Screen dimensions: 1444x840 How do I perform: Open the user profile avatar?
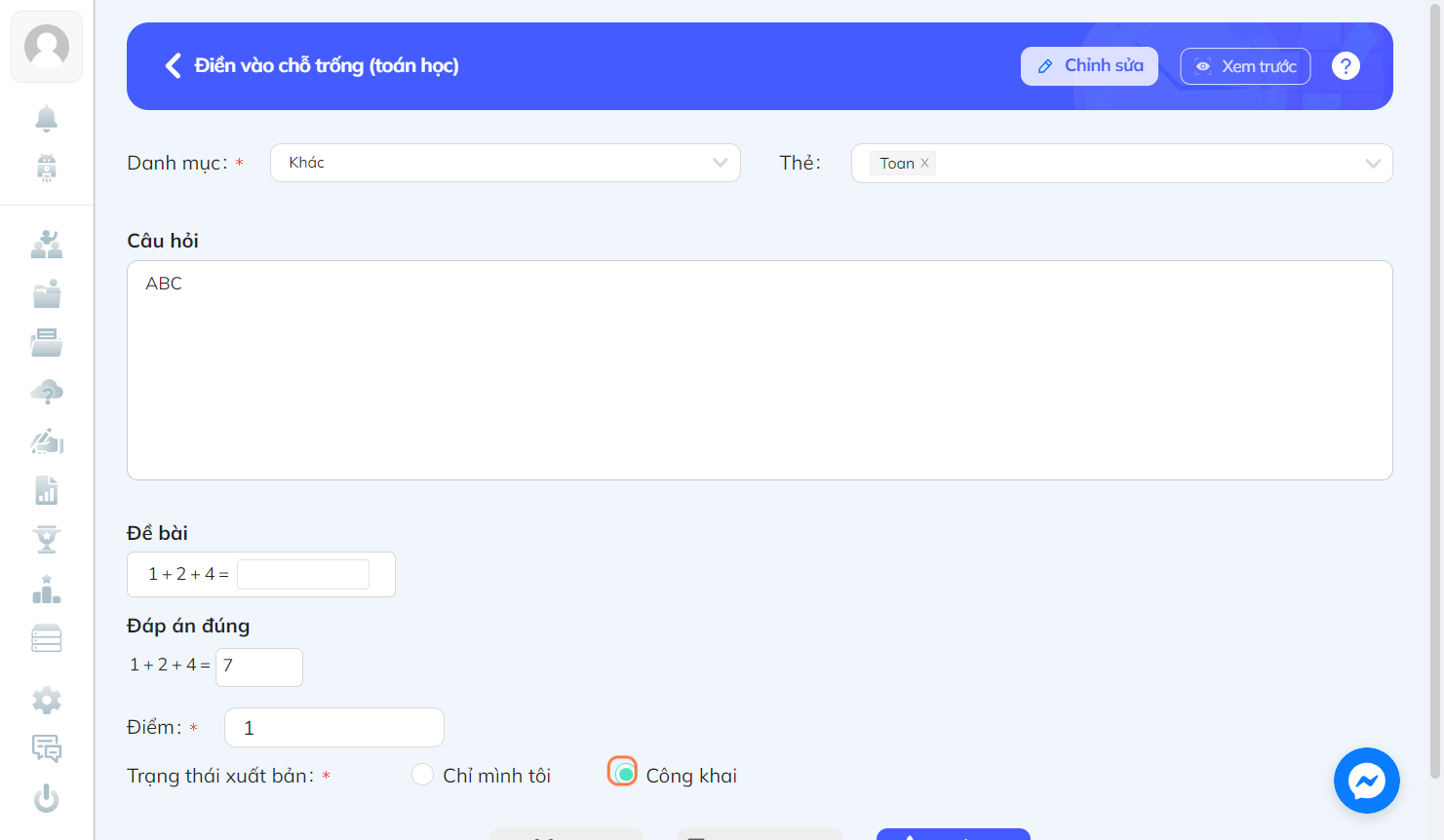click(47, 47)
